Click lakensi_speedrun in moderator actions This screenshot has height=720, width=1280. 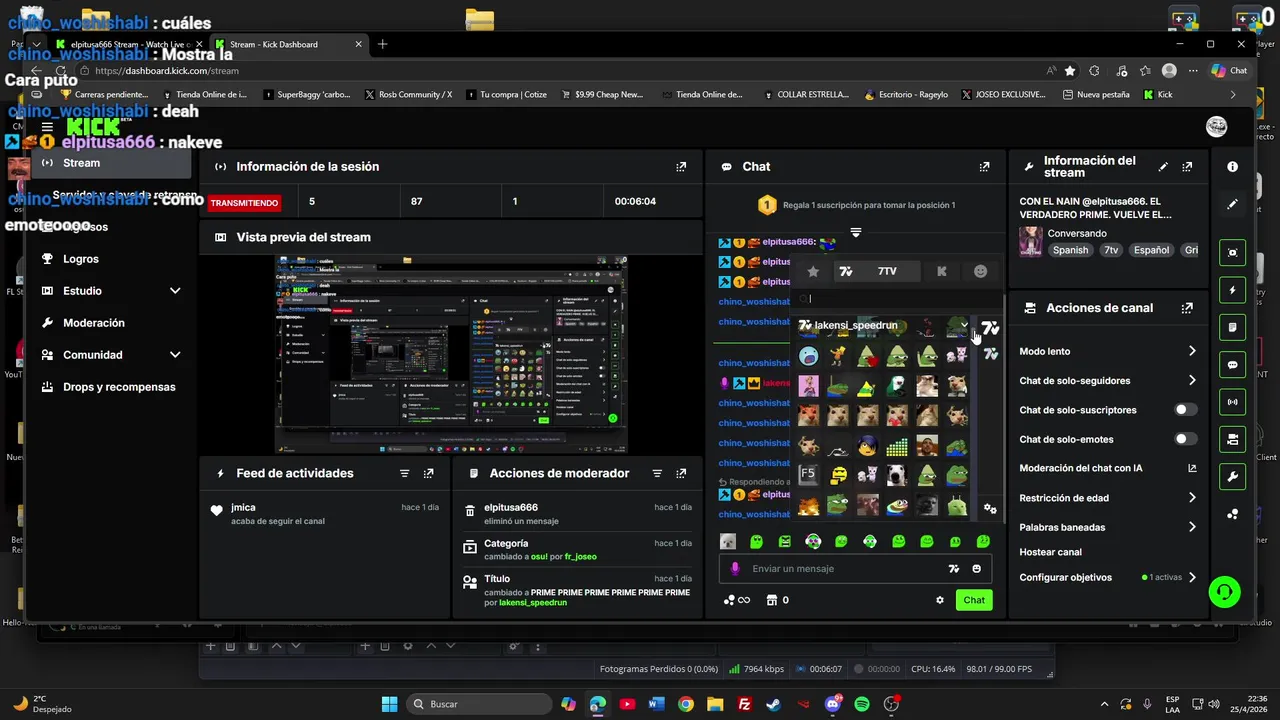tap(532, 603)
